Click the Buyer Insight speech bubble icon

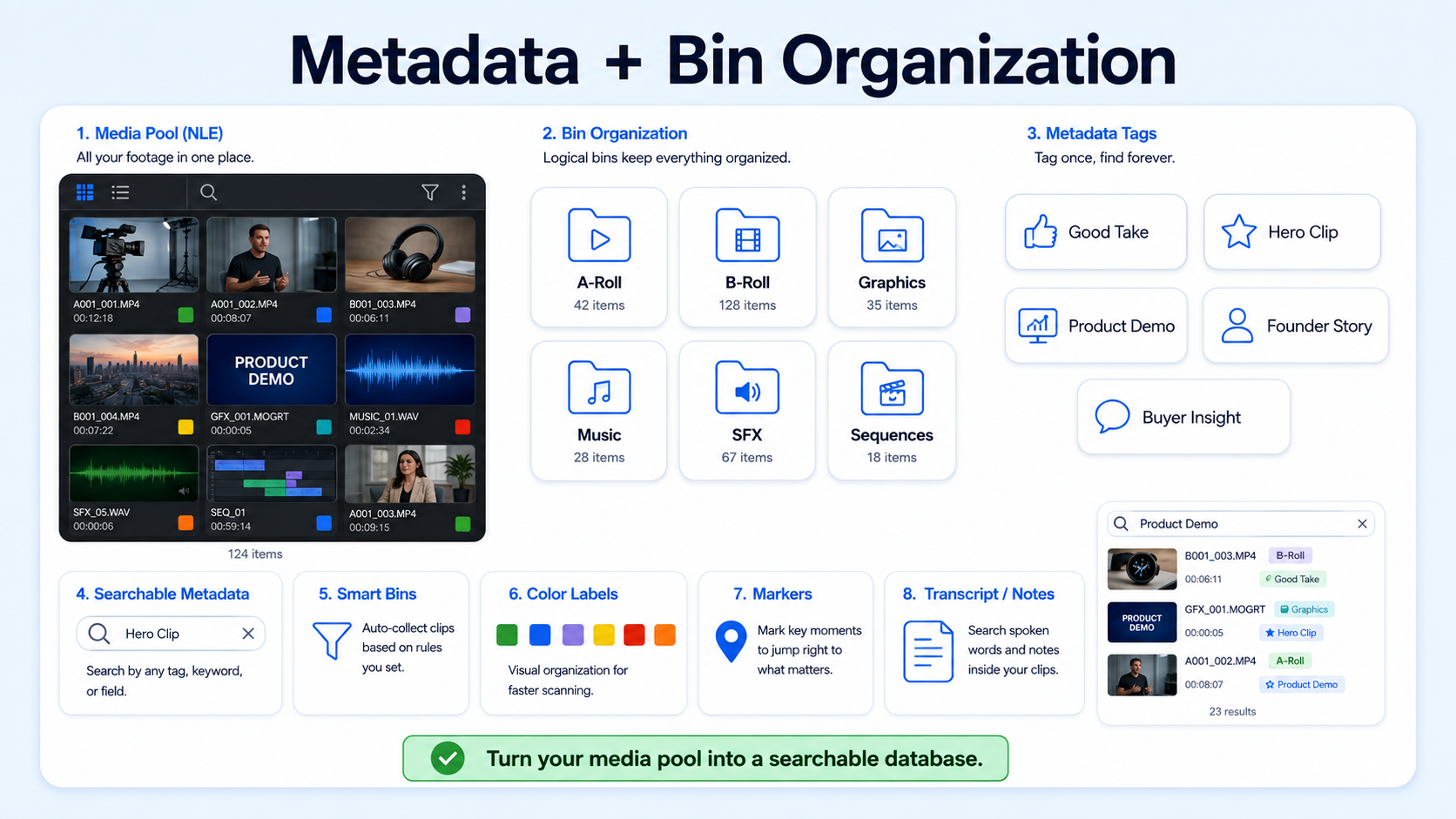point(1112,417)
